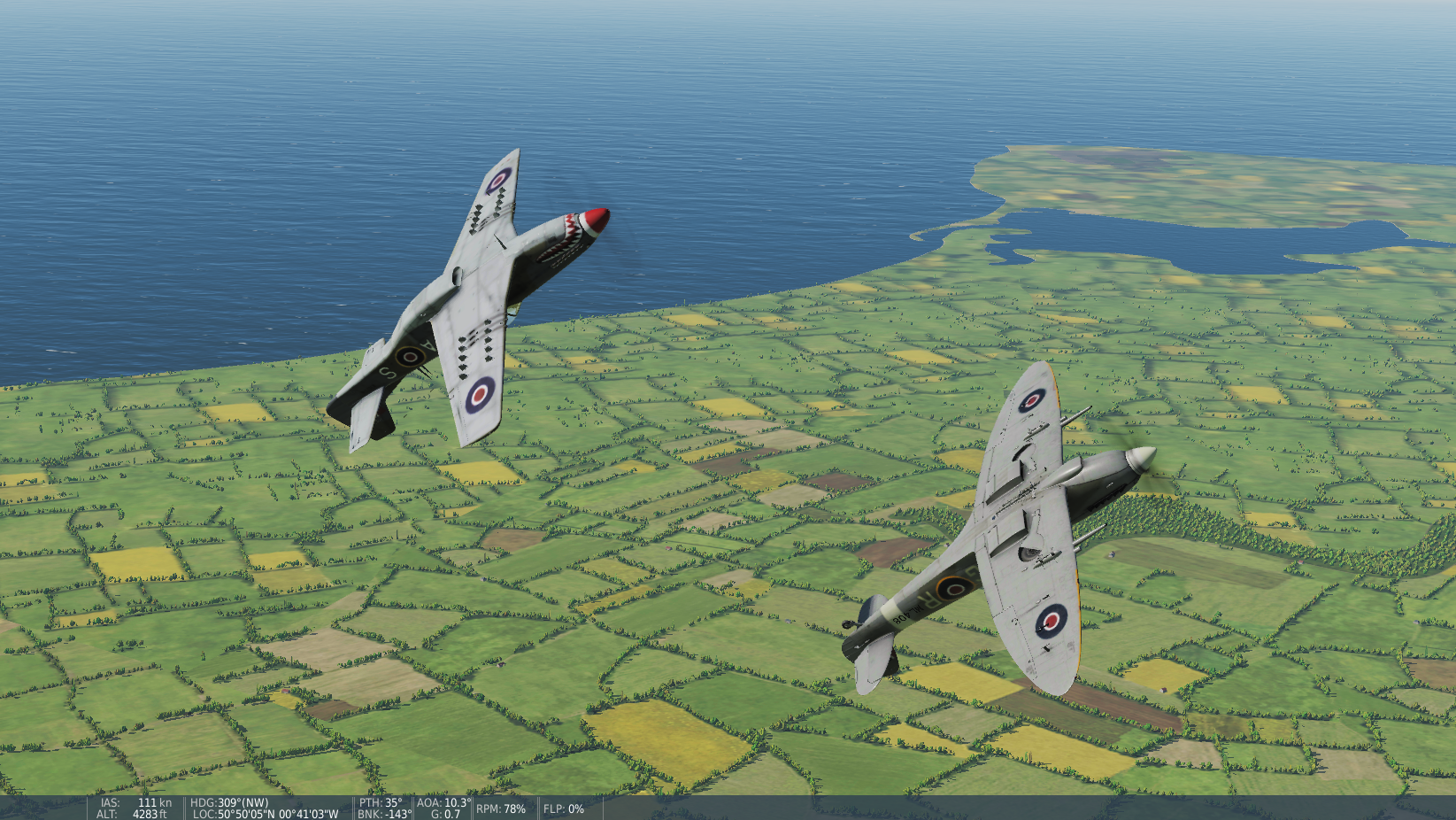Select the BNK bank angle readout
Viewport: 1456px width, 820px height.
(384, 814)
